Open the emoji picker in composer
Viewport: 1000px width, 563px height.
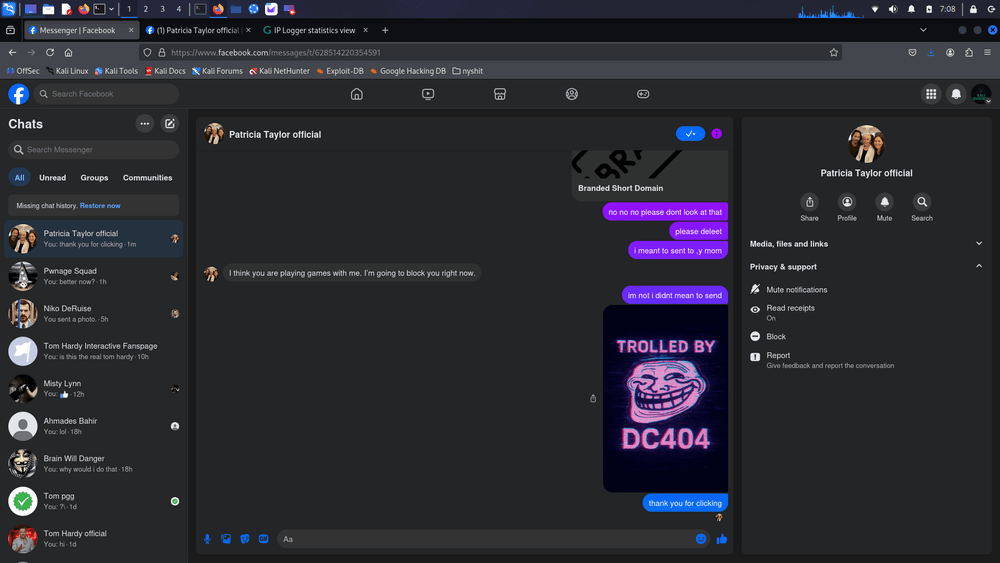tap(701, 539)
